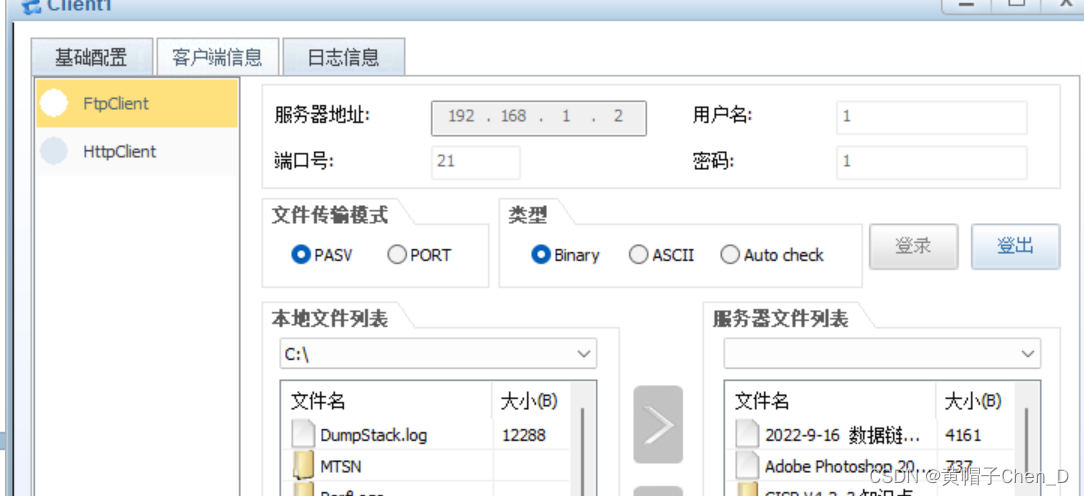Screen dimensions: 1084x496
Task: Select 2022-9-16 数据链 file on server
Action: coord(843,435)
